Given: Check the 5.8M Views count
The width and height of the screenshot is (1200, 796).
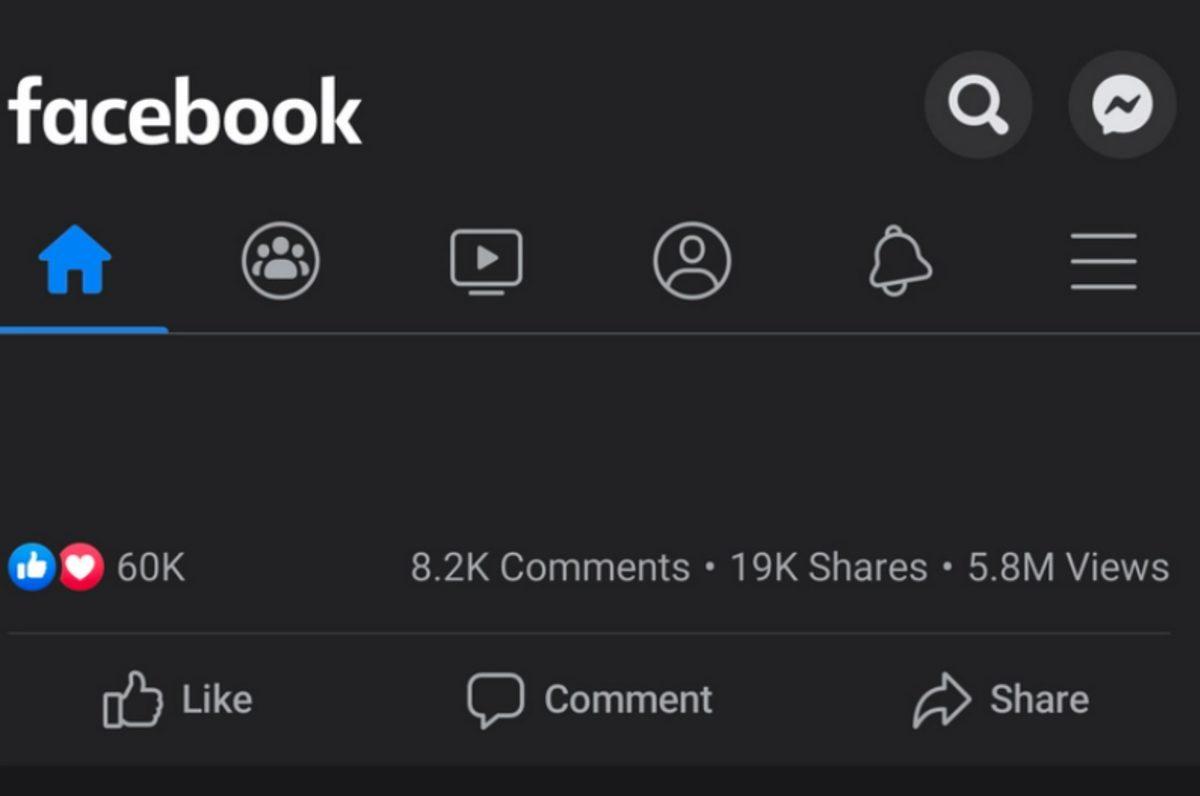Looking at the screenshot, I should tap(1066, 566).
